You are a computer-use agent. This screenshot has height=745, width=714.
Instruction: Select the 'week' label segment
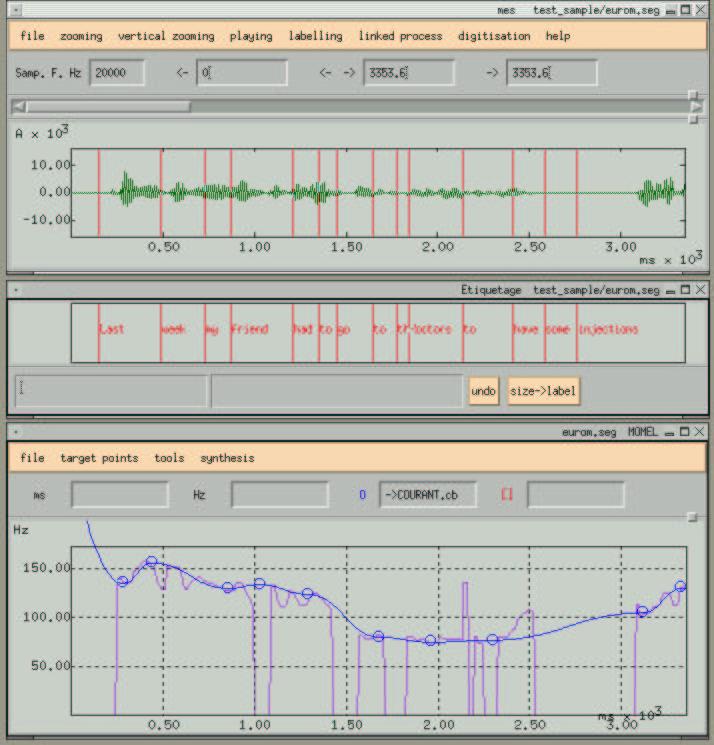(173, 329)
